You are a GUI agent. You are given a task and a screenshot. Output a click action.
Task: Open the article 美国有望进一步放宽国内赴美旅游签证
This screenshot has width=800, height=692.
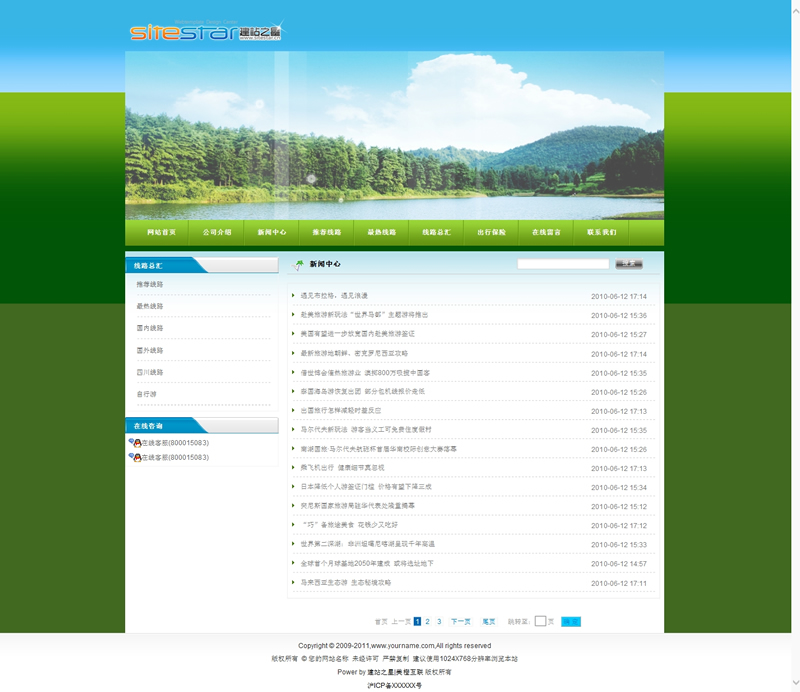(357, 334)
